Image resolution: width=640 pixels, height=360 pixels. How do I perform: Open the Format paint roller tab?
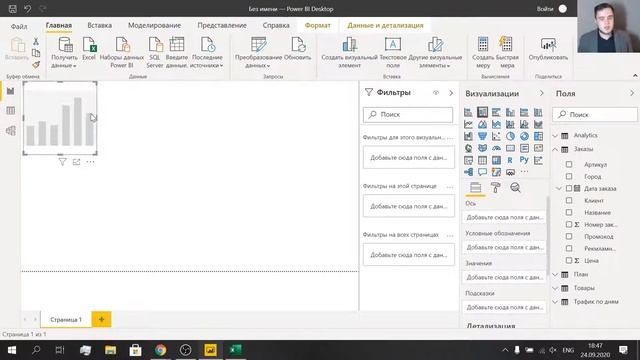pyautogui.click(x=496, y=188)
